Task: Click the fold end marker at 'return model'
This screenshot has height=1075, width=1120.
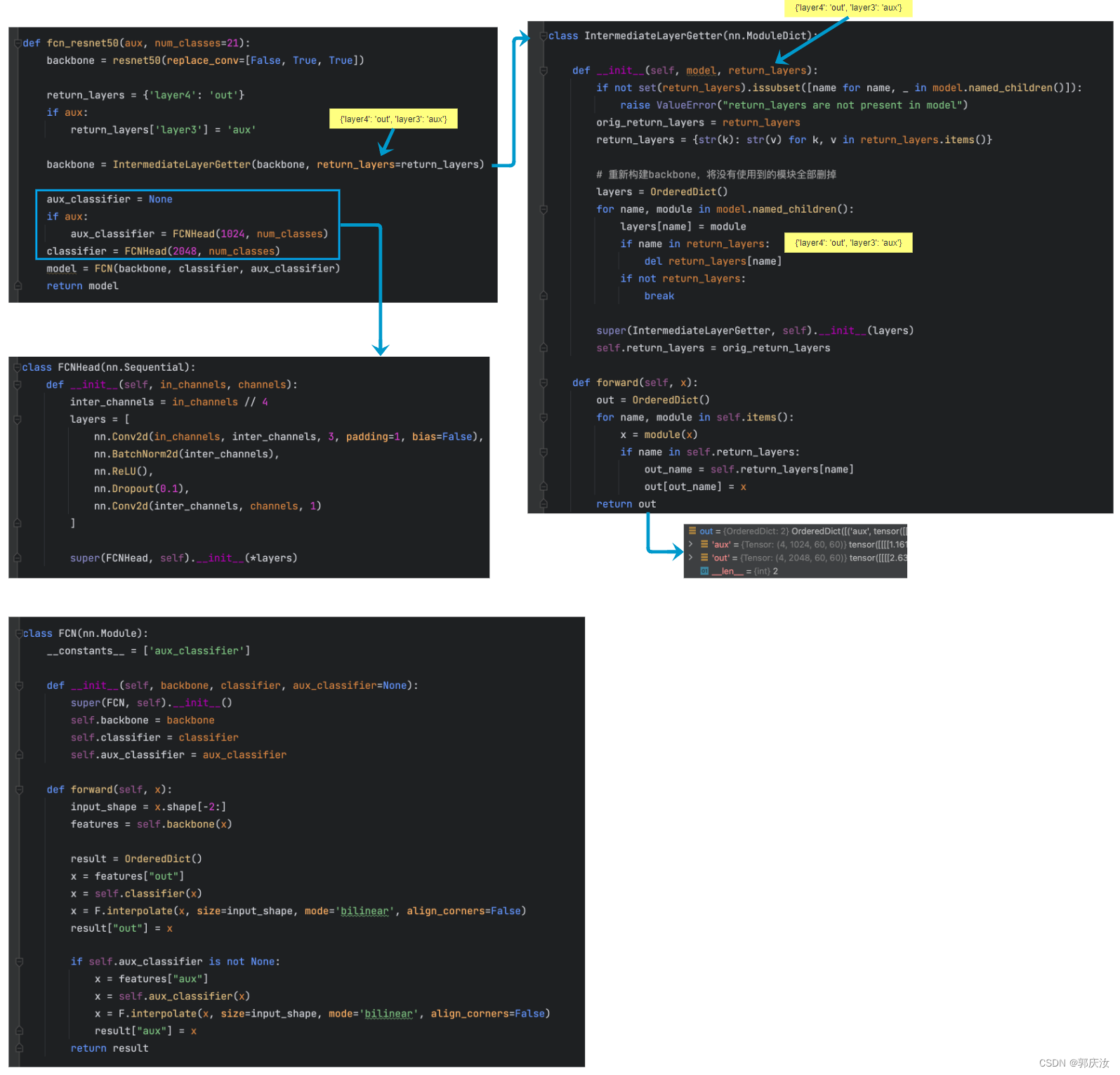Action: pyautogui.click(x=18, y=286)
